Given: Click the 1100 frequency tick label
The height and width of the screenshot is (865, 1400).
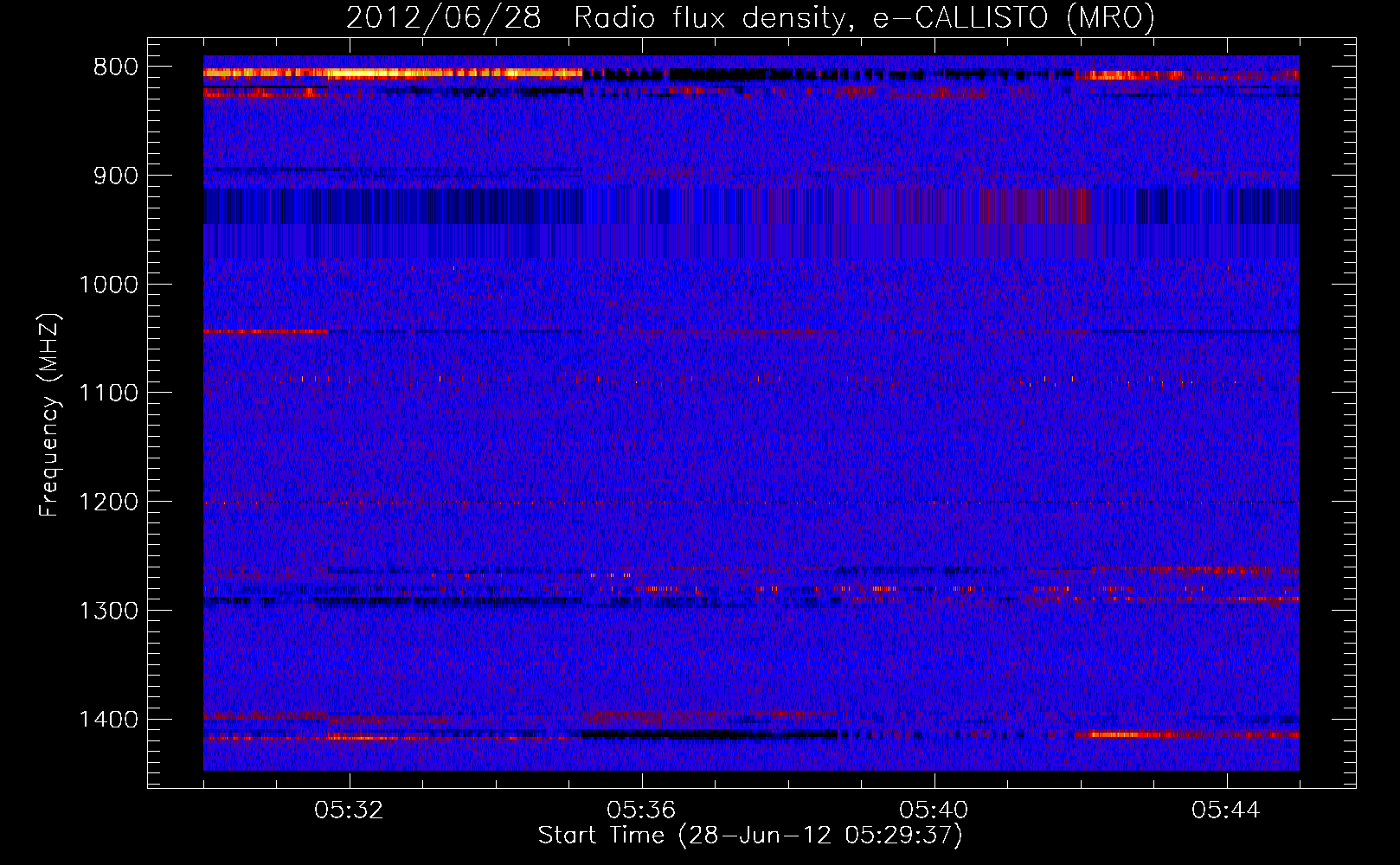Looking at the screenshot, I should click(108, 394).
